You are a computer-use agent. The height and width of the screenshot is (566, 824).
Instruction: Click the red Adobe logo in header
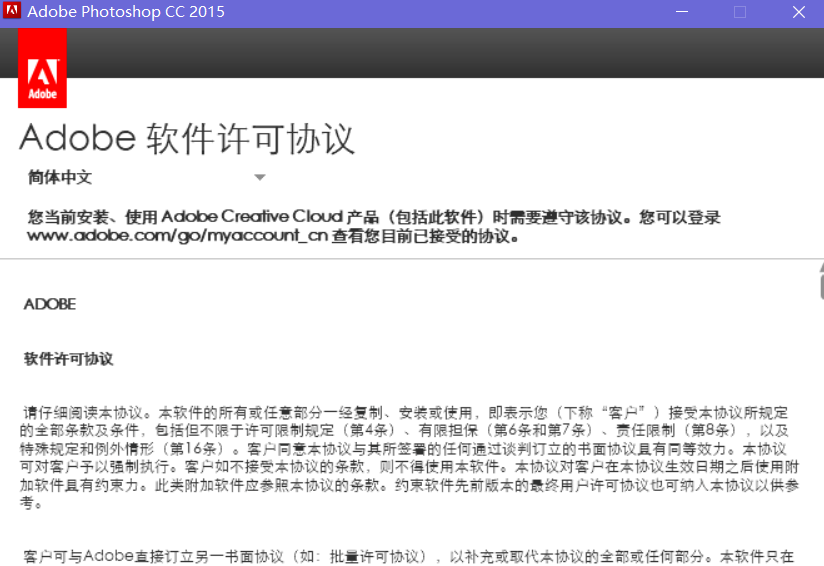[42, 68]
